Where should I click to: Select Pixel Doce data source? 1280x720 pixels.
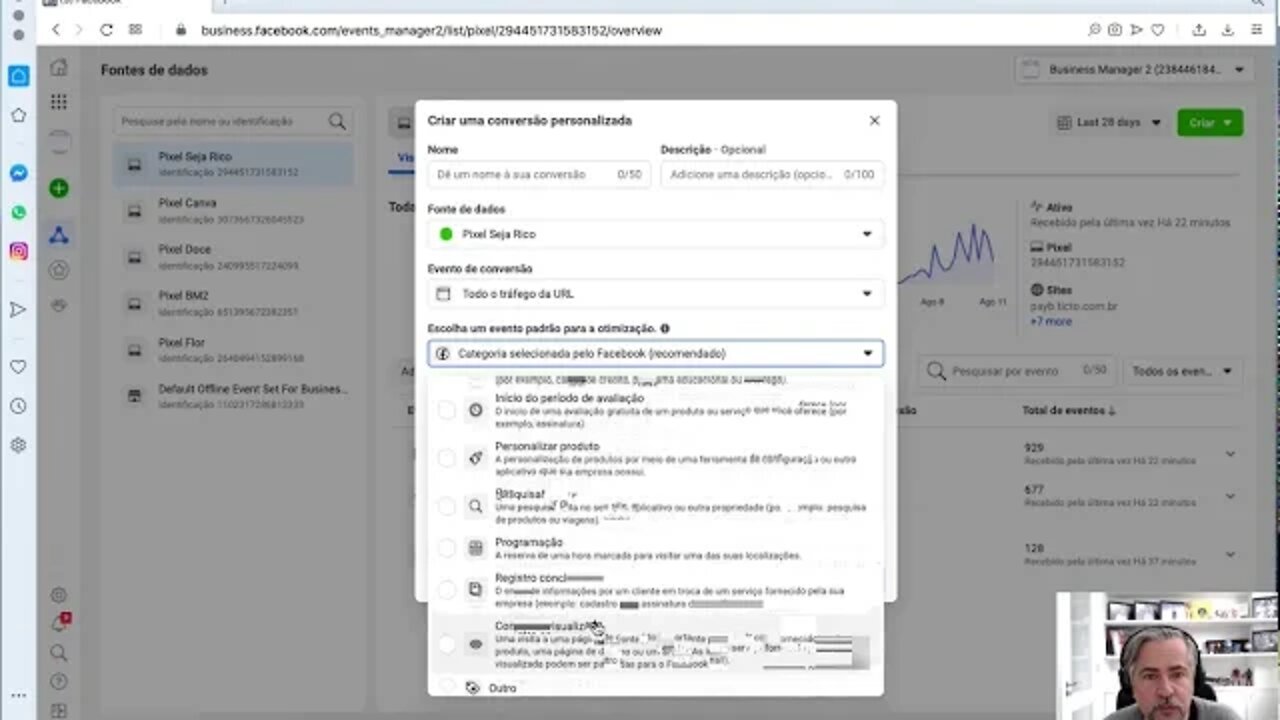point(232,257)
